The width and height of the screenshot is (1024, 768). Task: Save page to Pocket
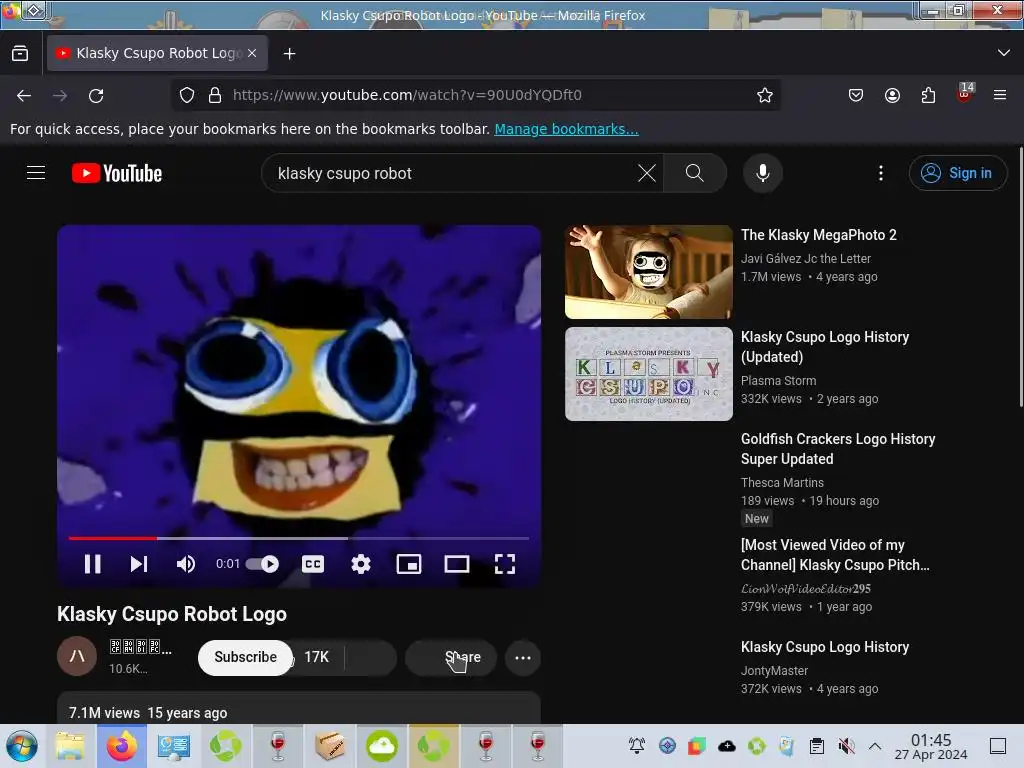(x=856, y=95)
